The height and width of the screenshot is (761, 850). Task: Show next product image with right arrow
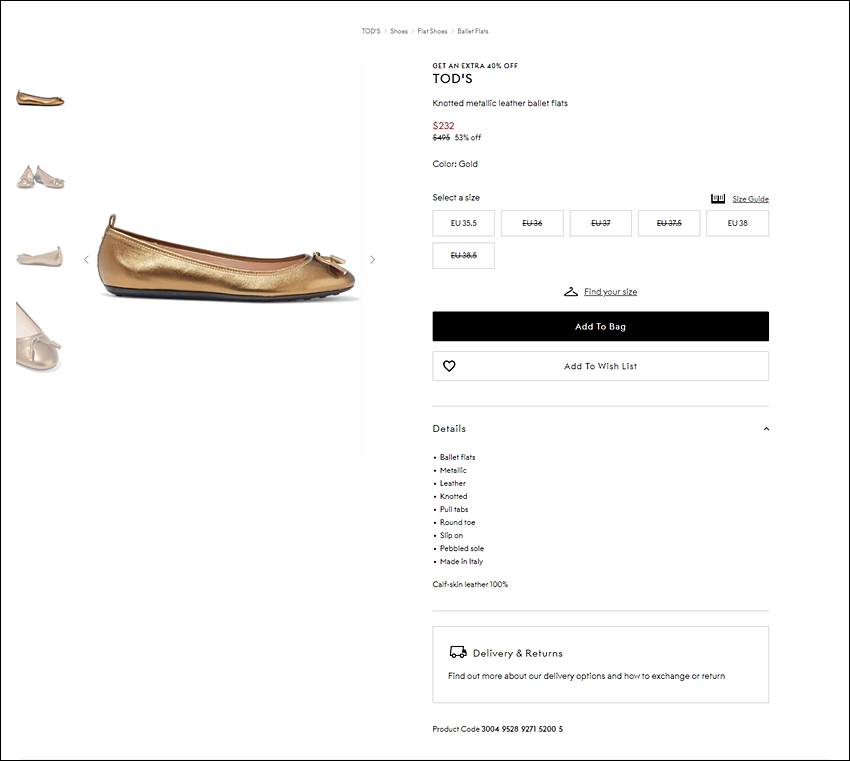(x=372, y=260)
